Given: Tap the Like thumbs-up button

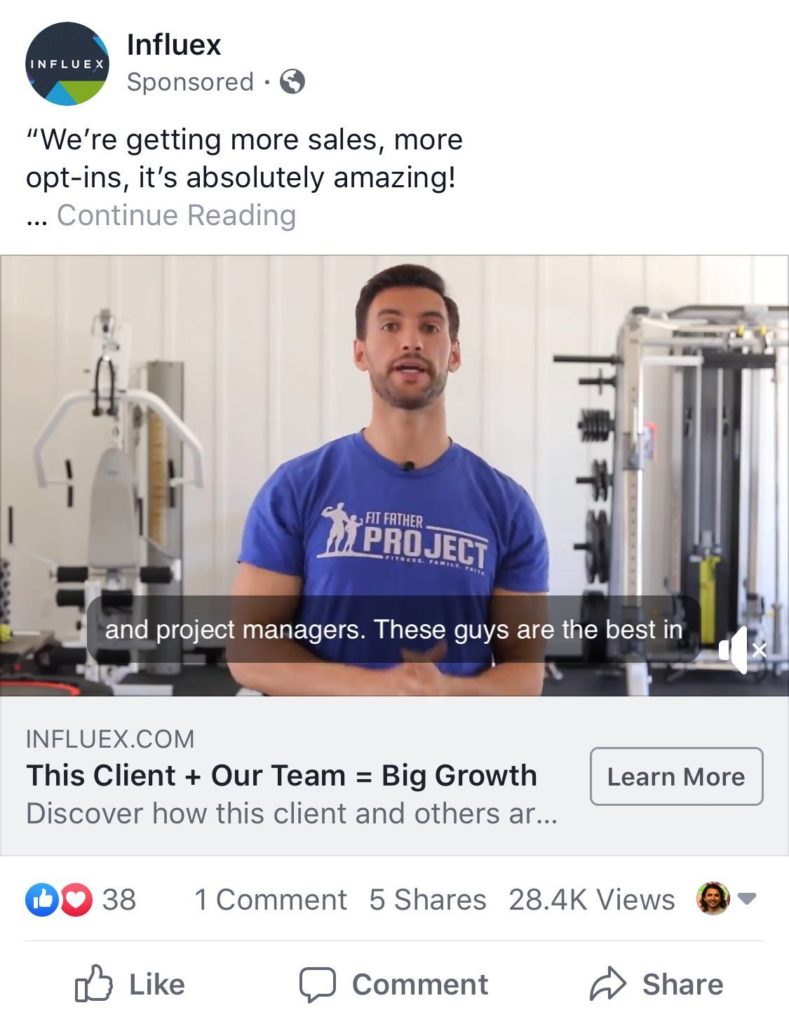Looking at the screenshot, I should [x=93, y=984].
